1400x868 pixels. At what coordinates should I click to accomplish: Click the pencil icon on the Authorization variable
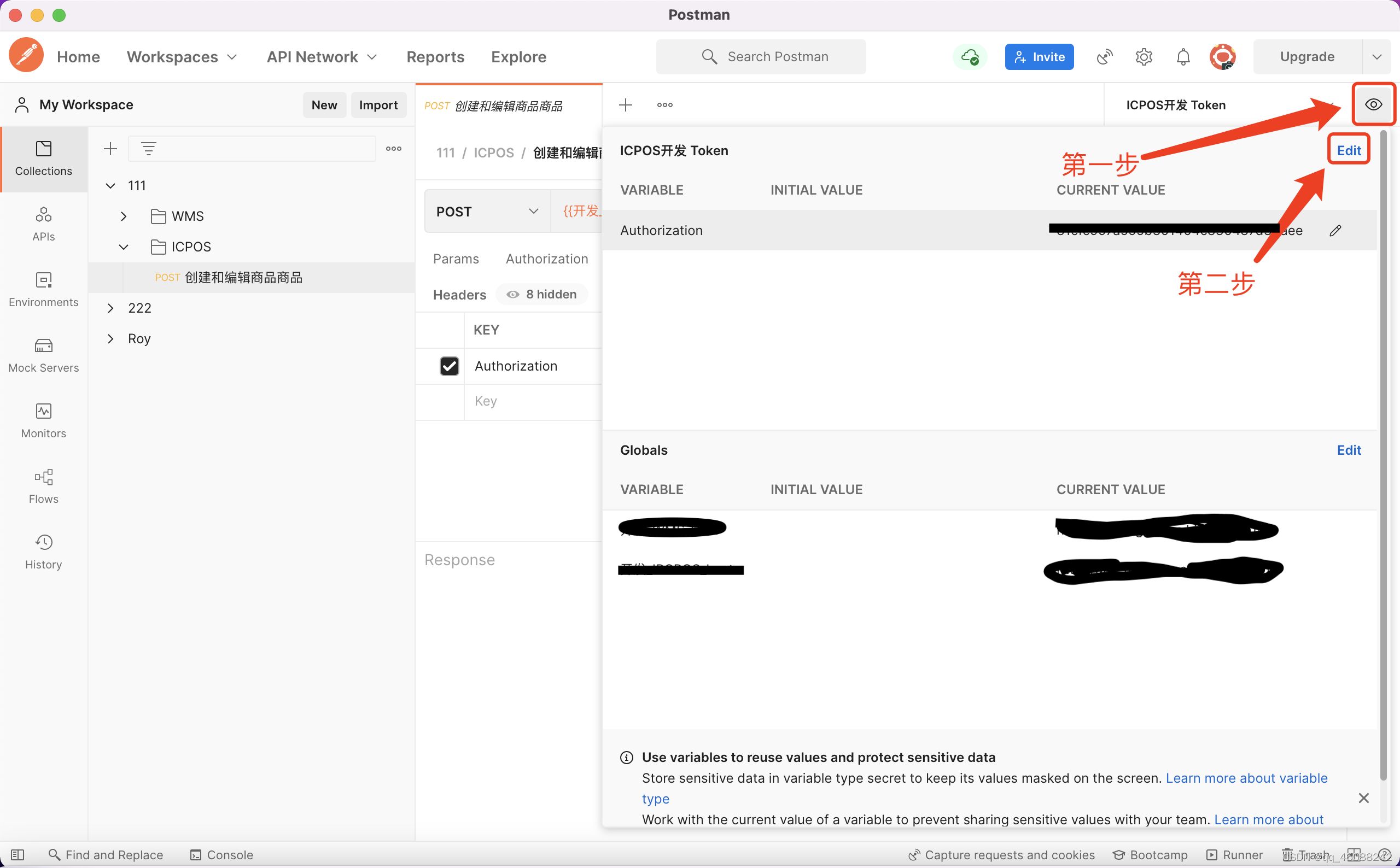(1335, 231)
